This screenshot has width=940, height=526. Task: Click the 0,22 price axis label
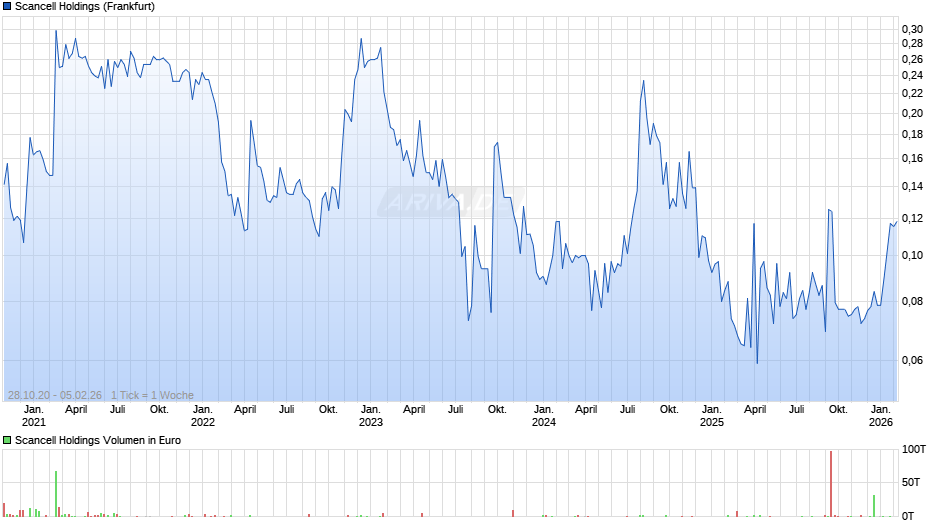coord(912,94)
